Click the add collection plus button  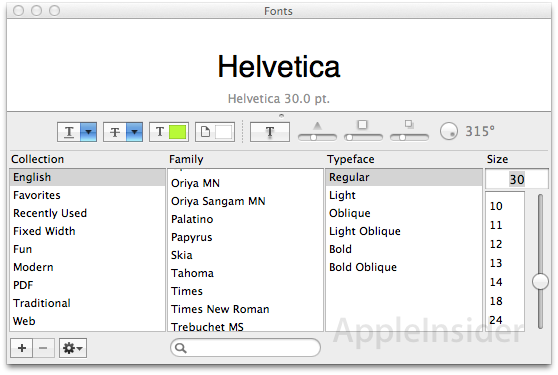point(22,348)
